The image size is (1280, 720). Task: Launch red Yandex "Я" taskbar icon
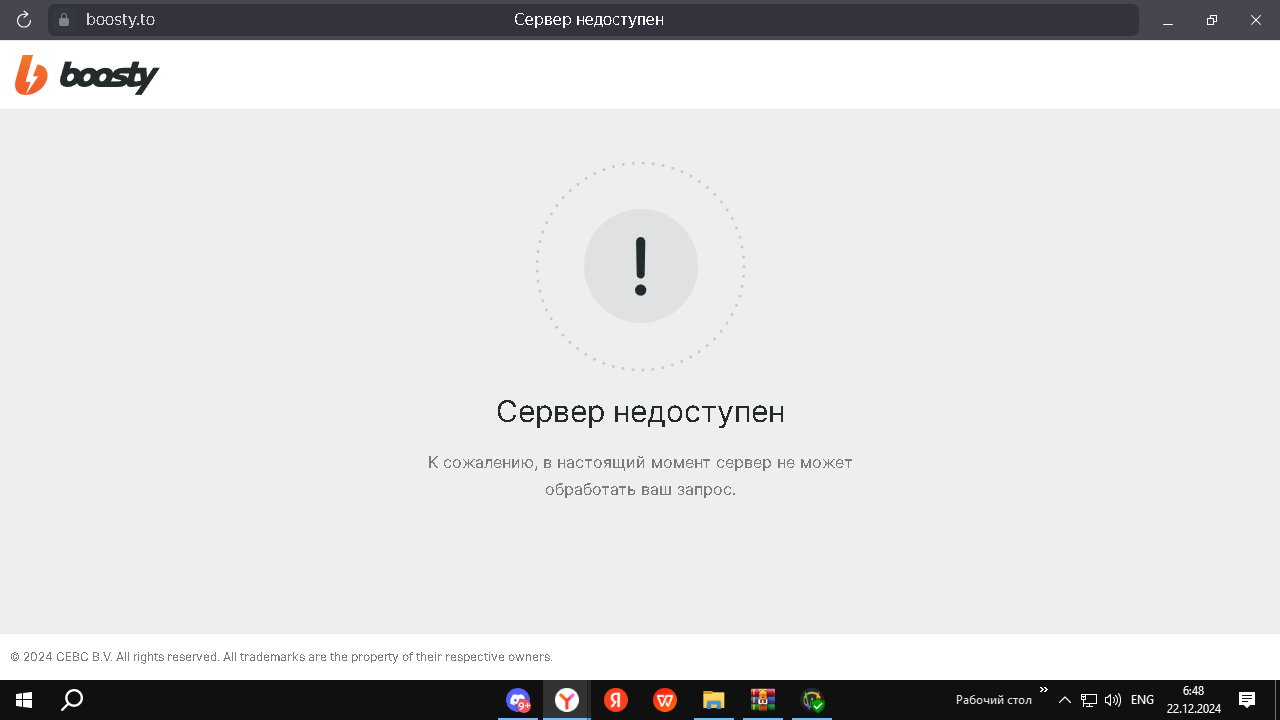click(616, 700)
